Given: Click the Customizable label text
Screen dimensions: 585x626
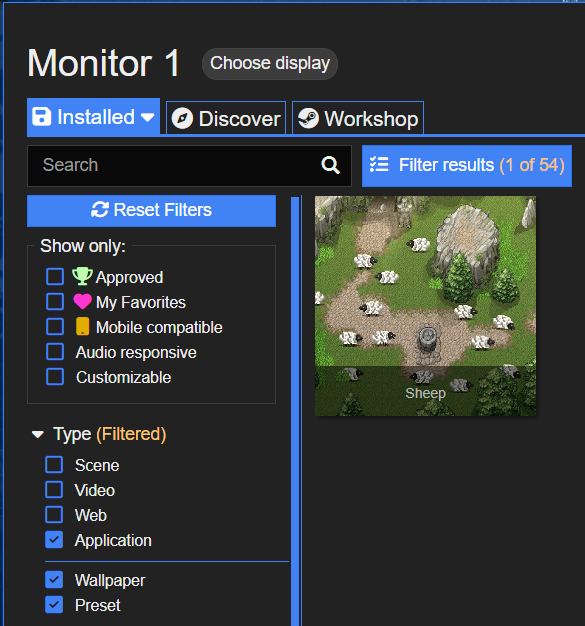Looking at the screenshot, I should 123,378.
